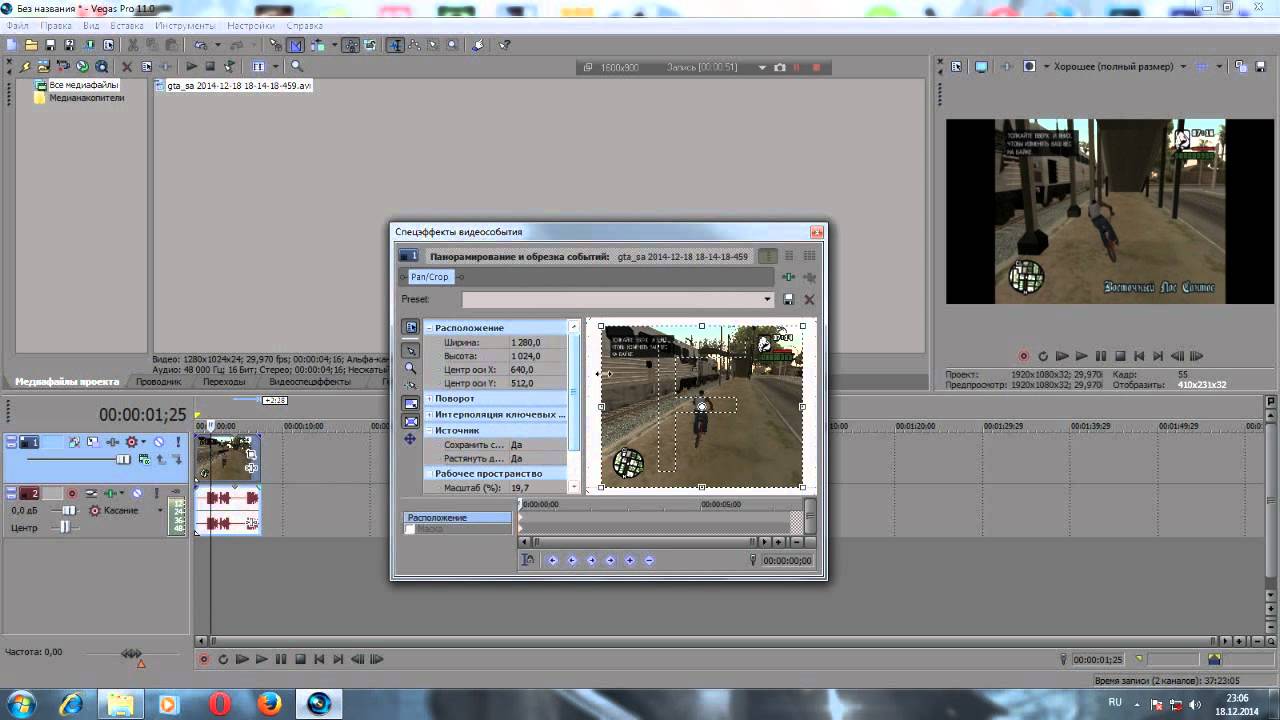Open the Файл menu
The width and height of the screenshot is (1280, 720).
coord(17,25)
